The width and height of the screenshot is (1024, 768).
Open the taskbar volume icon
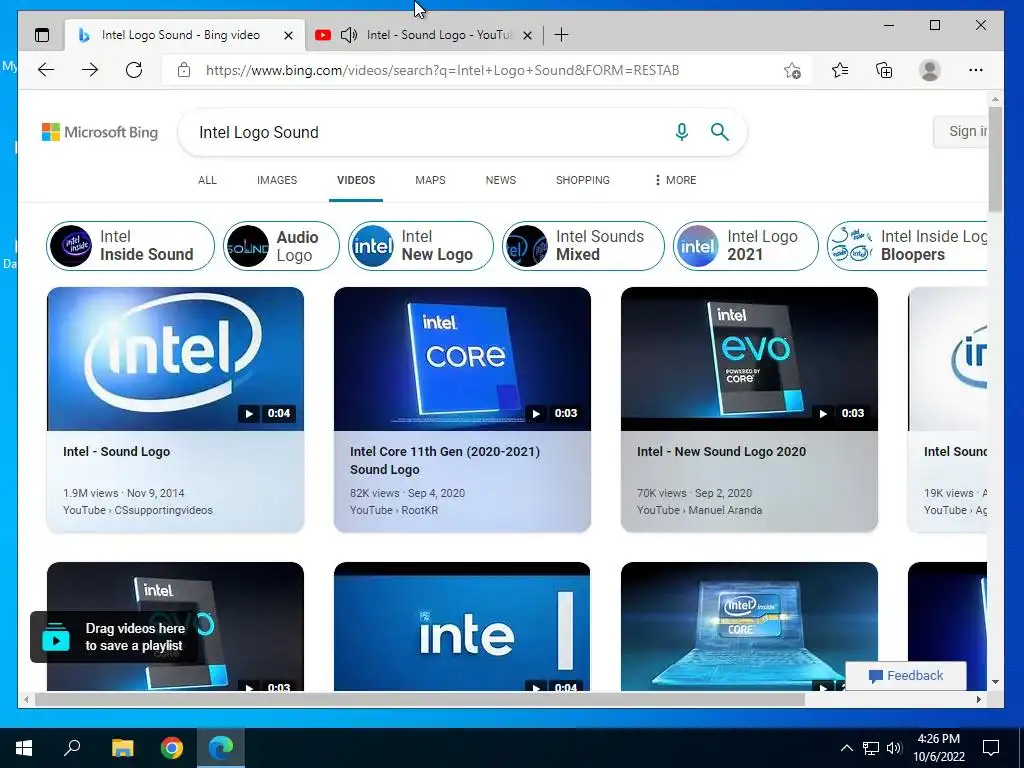pyautogui.click(x=894, y=748)
